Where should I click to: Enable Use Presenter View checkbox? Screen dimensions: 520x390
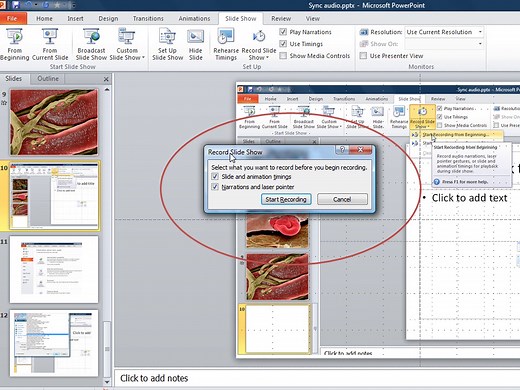click(363, 56)
